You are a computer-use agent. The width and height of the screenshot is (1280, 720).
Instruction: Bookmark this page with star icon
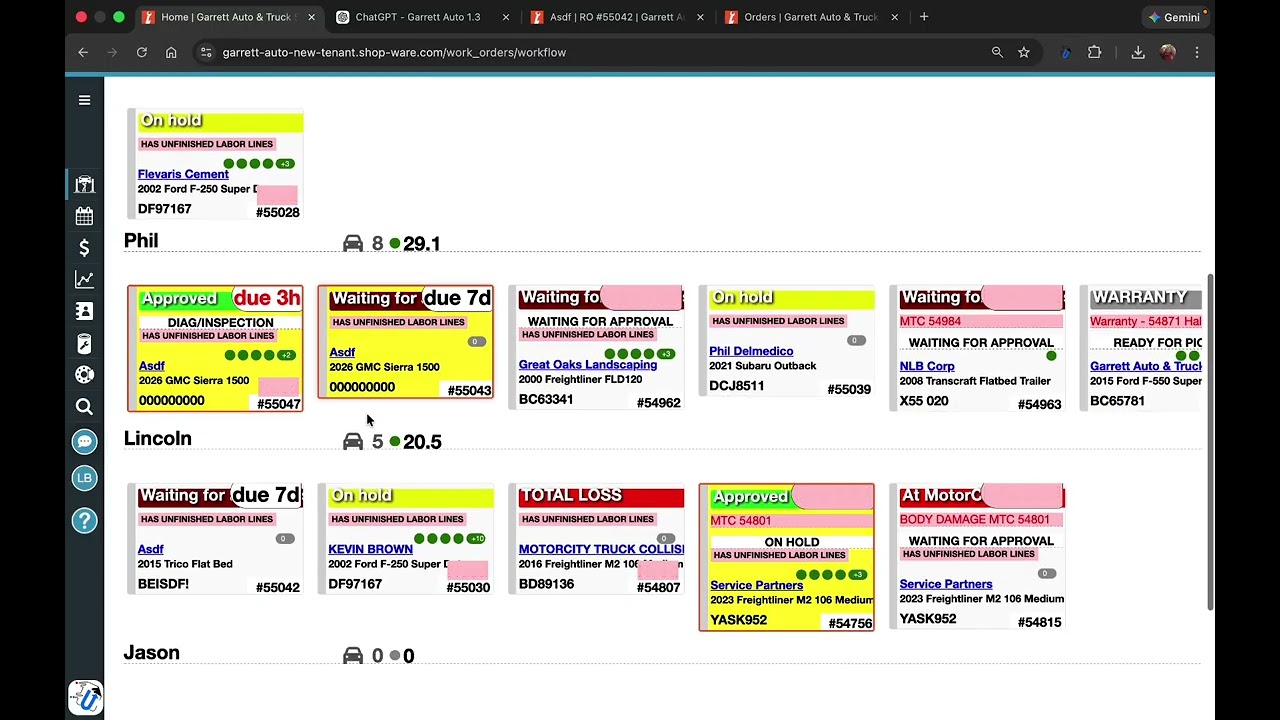[1024, 52]
